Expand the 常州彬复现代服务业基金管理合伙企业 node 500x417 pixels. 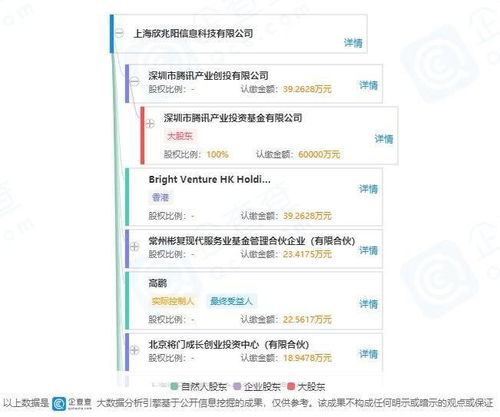click(x=135, y=247)
